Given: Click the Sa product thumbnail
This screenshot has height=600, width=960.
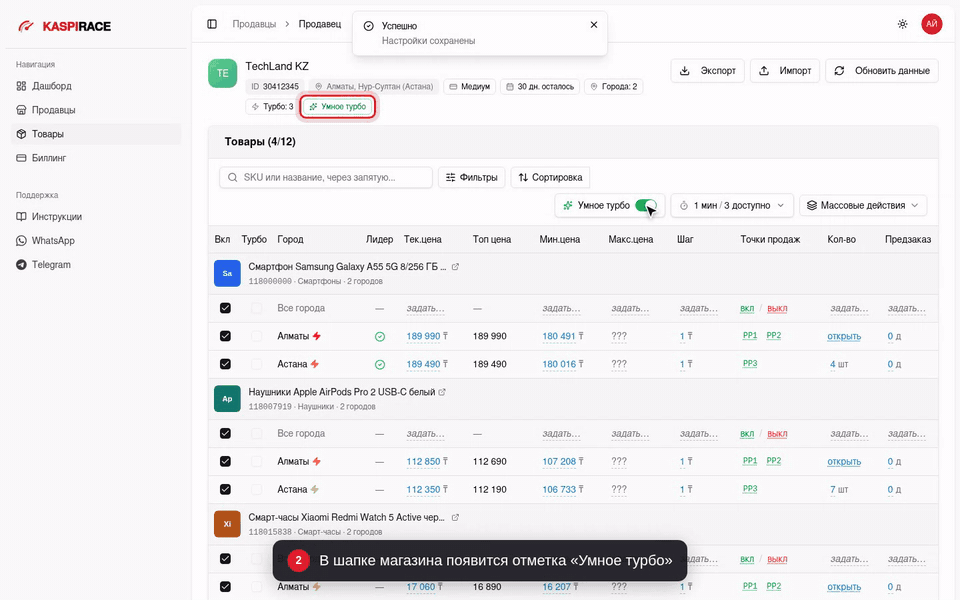Looking at the screenshot, I should [x=227, y=274].
